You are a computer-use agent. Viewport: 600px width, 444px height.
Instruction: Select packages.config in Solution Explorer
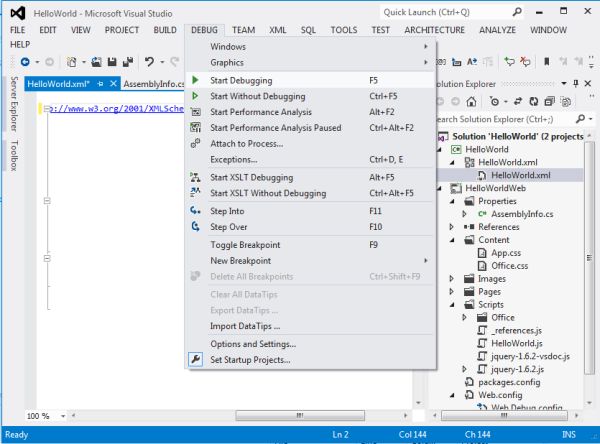tap(509, 382)
